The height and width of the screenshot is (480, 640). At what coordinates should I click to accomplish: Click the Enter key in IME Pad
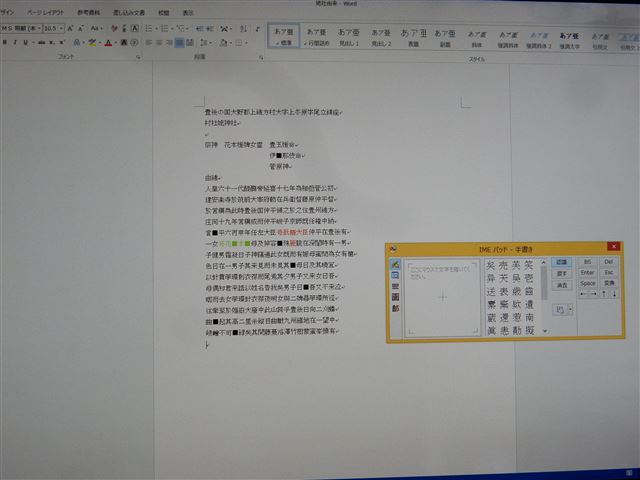(587, 273)
